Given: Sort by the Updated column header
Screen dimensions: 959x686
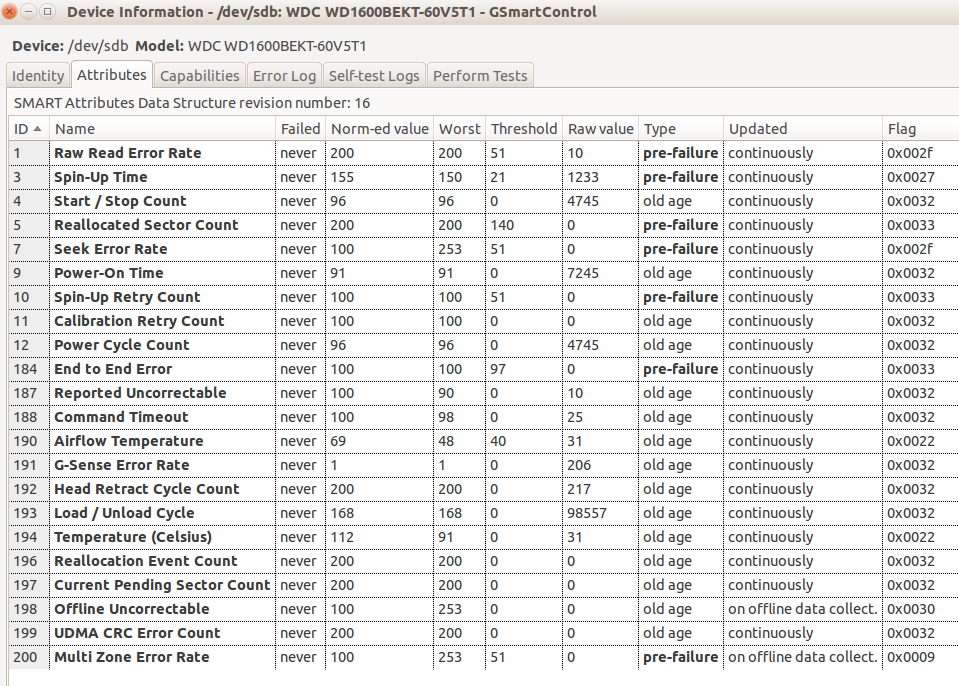Looking at the screenshot, I should pos(803,129).
